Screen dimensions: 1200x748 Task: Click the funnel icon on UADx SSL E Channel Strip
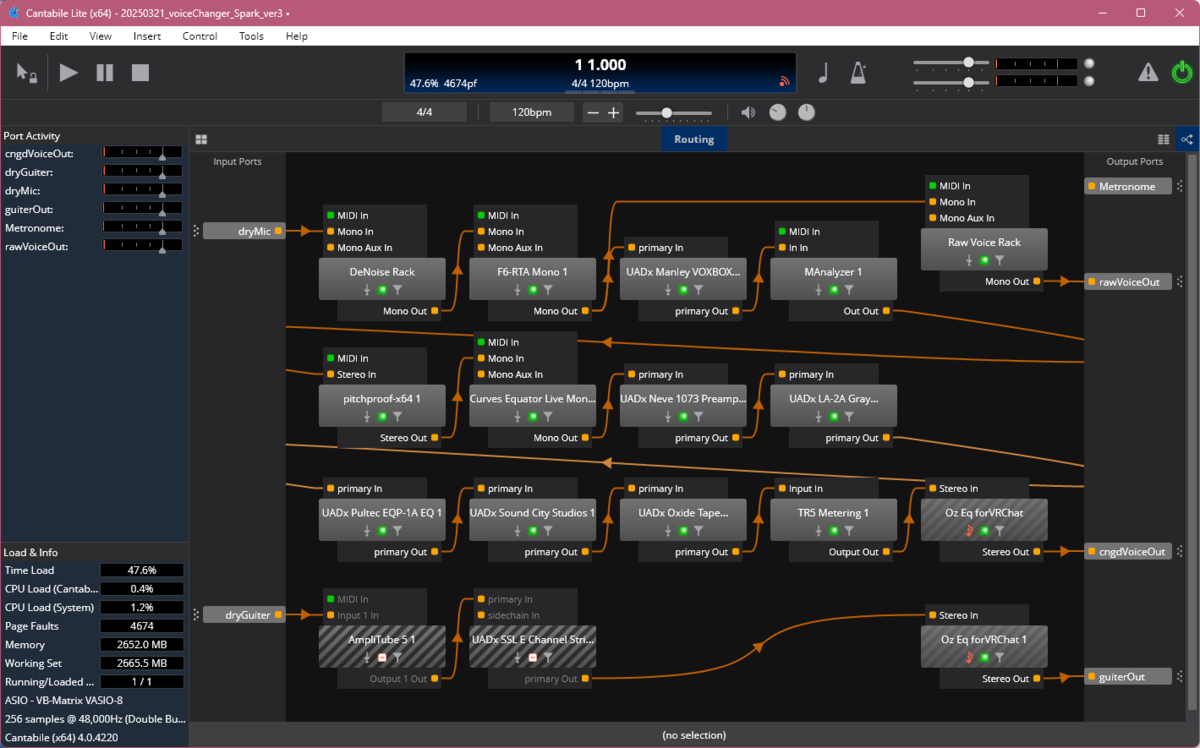point(547,658)
